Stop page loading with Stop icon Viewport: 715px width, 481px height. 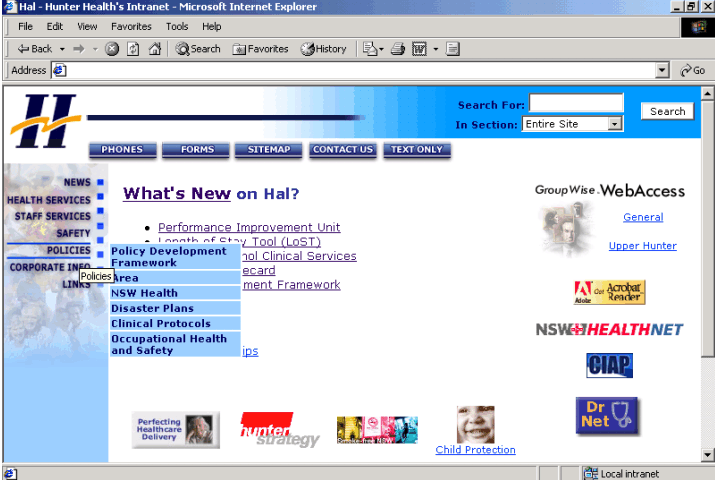(112, 49)
